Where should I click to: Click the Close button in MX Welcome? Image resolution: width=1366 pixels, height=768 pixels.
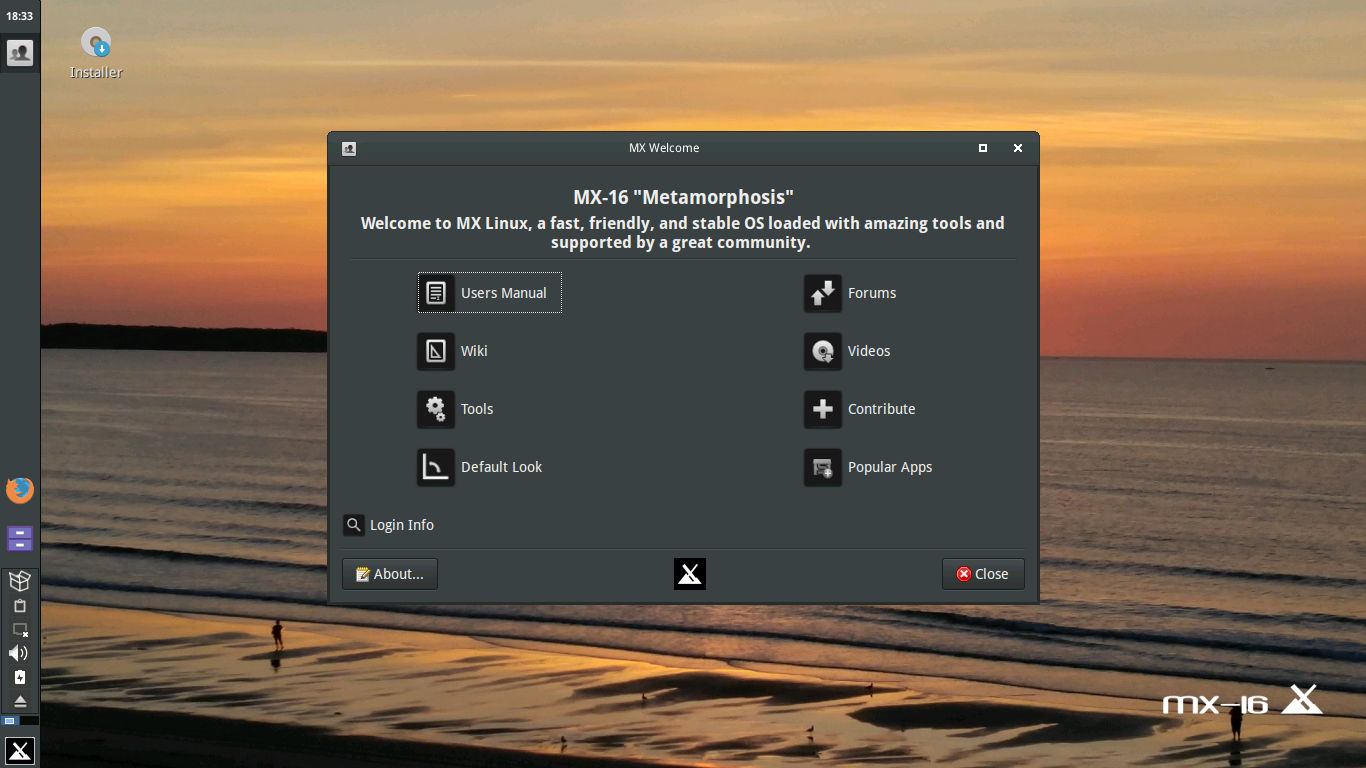pyautogui.click(x=983, y=574)
